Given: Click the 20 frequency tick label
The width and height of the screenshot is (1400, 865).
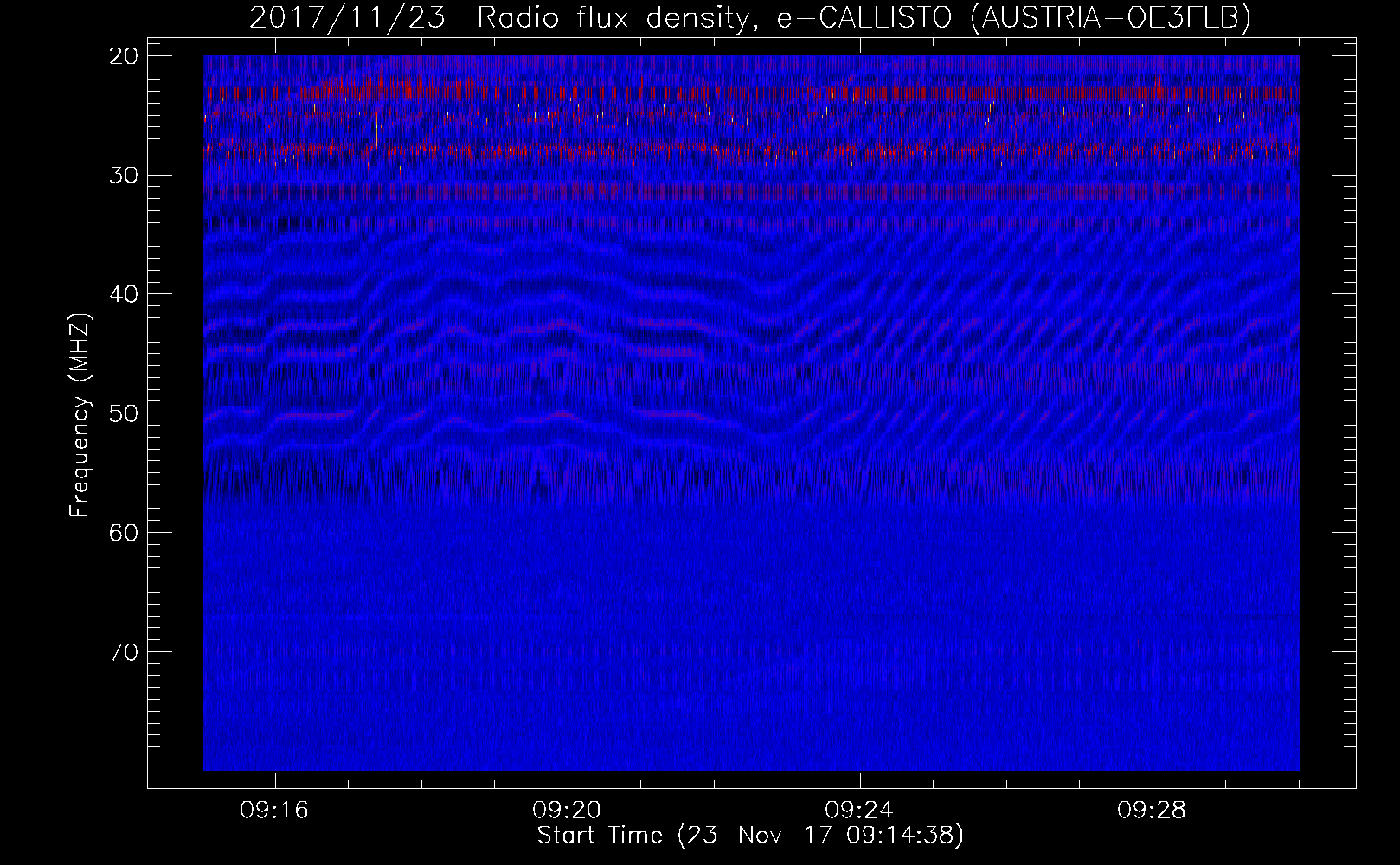Looking at the screenshot, I should click(124, 56).
